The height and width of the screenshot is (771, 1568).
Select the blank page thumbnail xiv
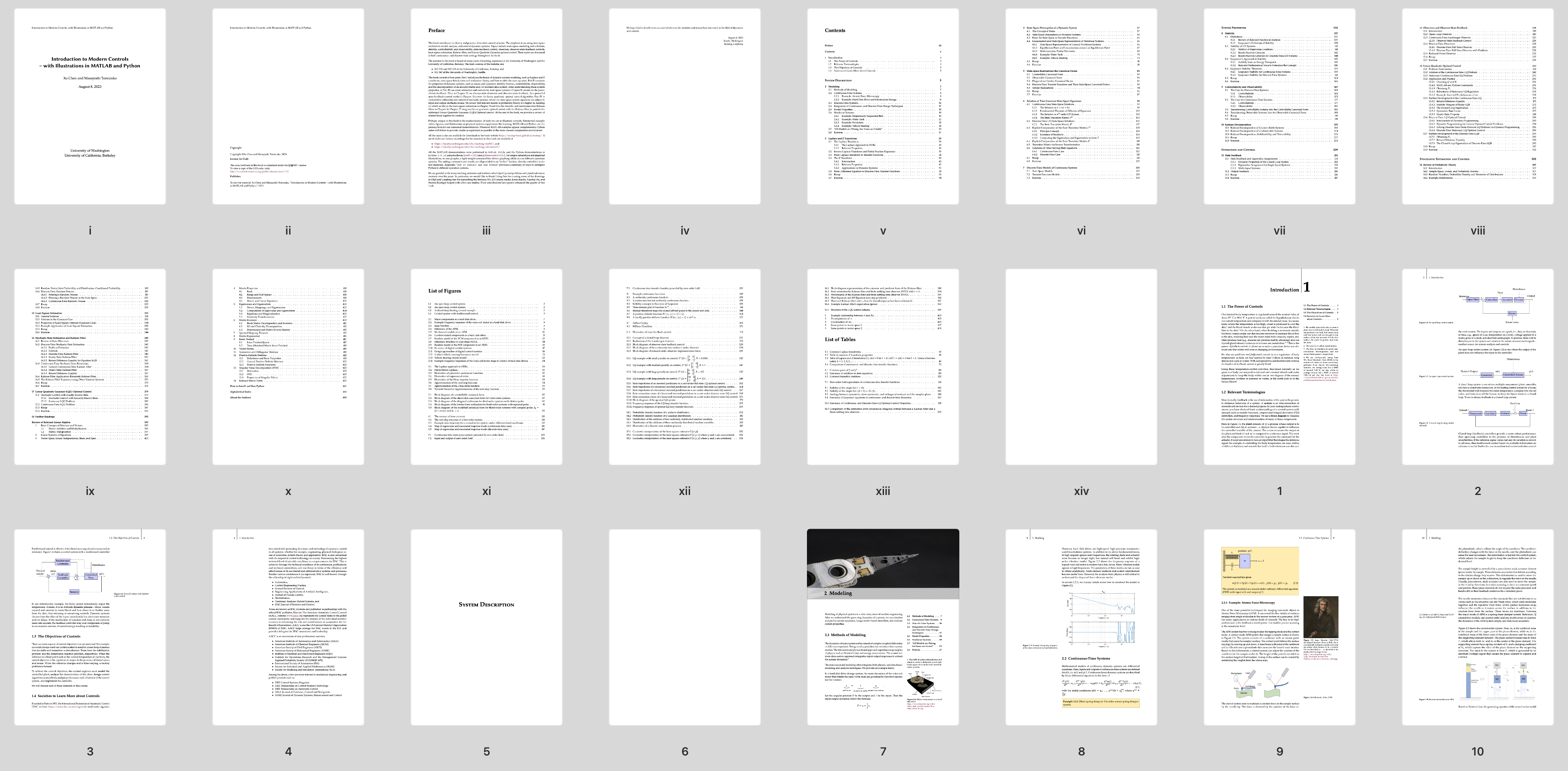(x=1081, y=367)
